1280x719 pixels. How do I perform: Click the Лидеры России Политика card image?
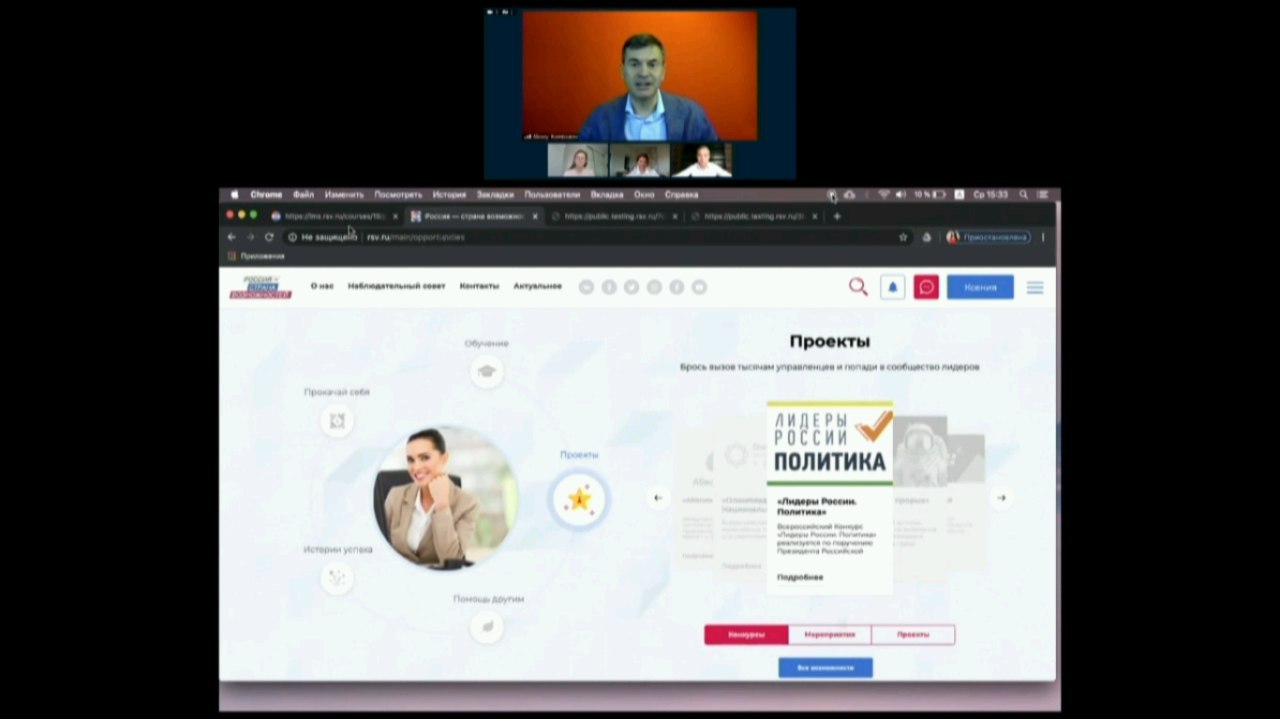pyautogui.click(x=830, y=444)
